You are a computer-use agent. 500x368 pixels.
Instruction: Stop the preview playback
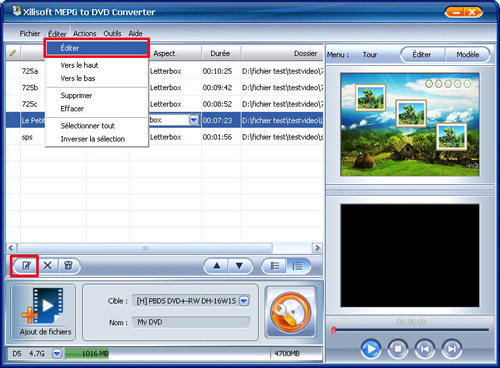(x=398, y=349)
